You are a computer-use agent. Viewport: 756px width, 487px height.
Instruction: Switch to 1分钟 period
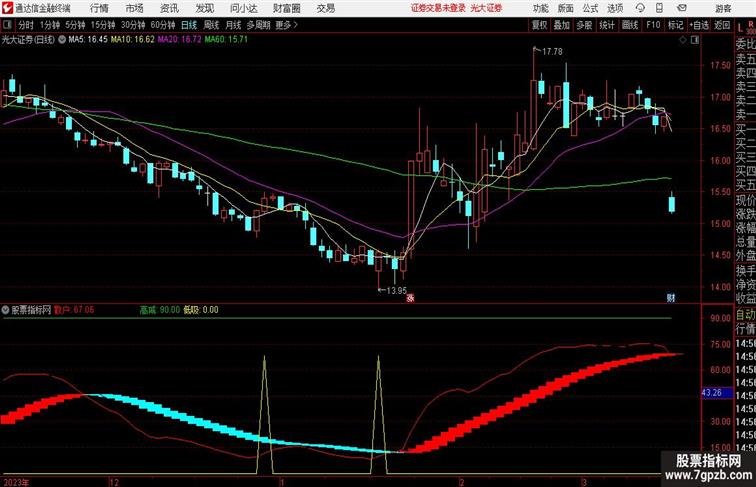pos(50,25)
